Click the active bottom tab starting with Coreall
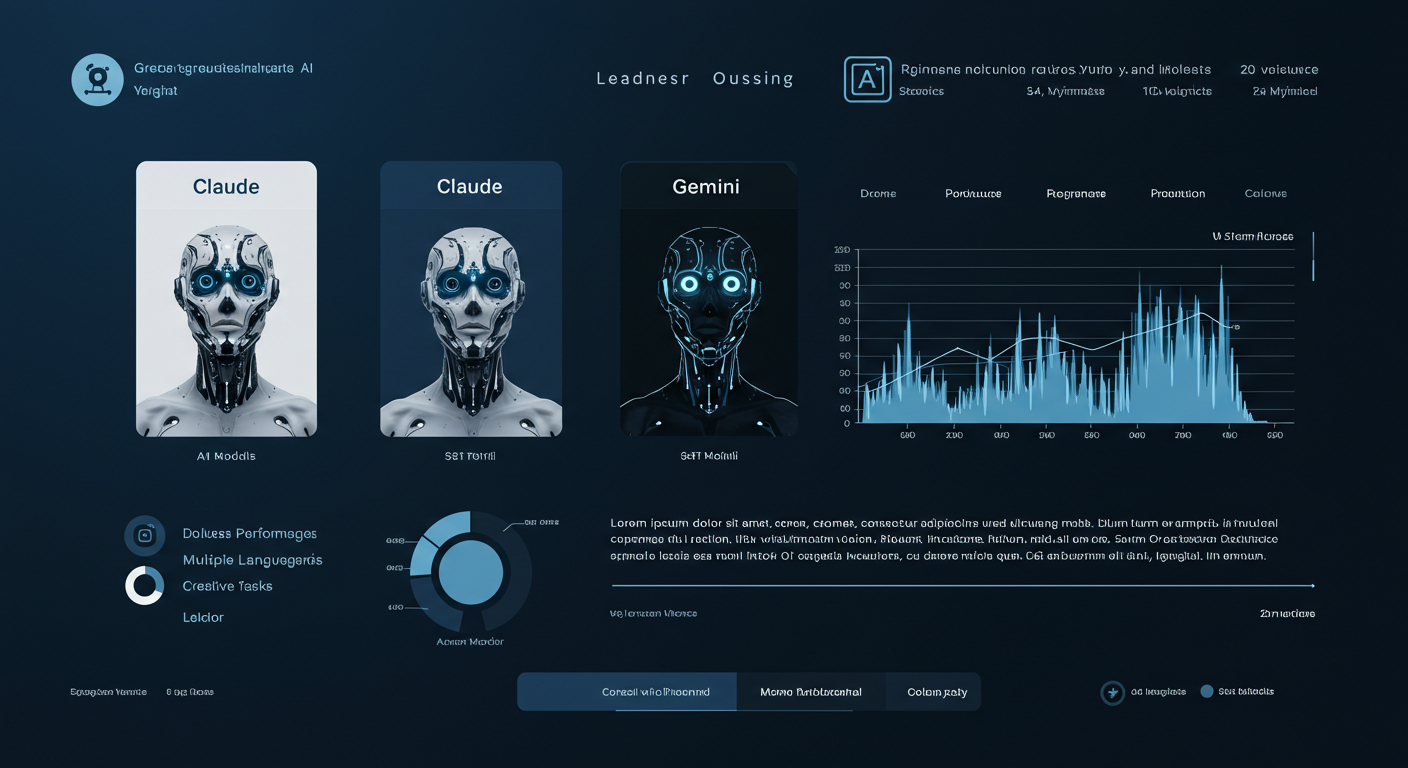1408x768 pixels. pyautogui.click(x=627, y=692)
